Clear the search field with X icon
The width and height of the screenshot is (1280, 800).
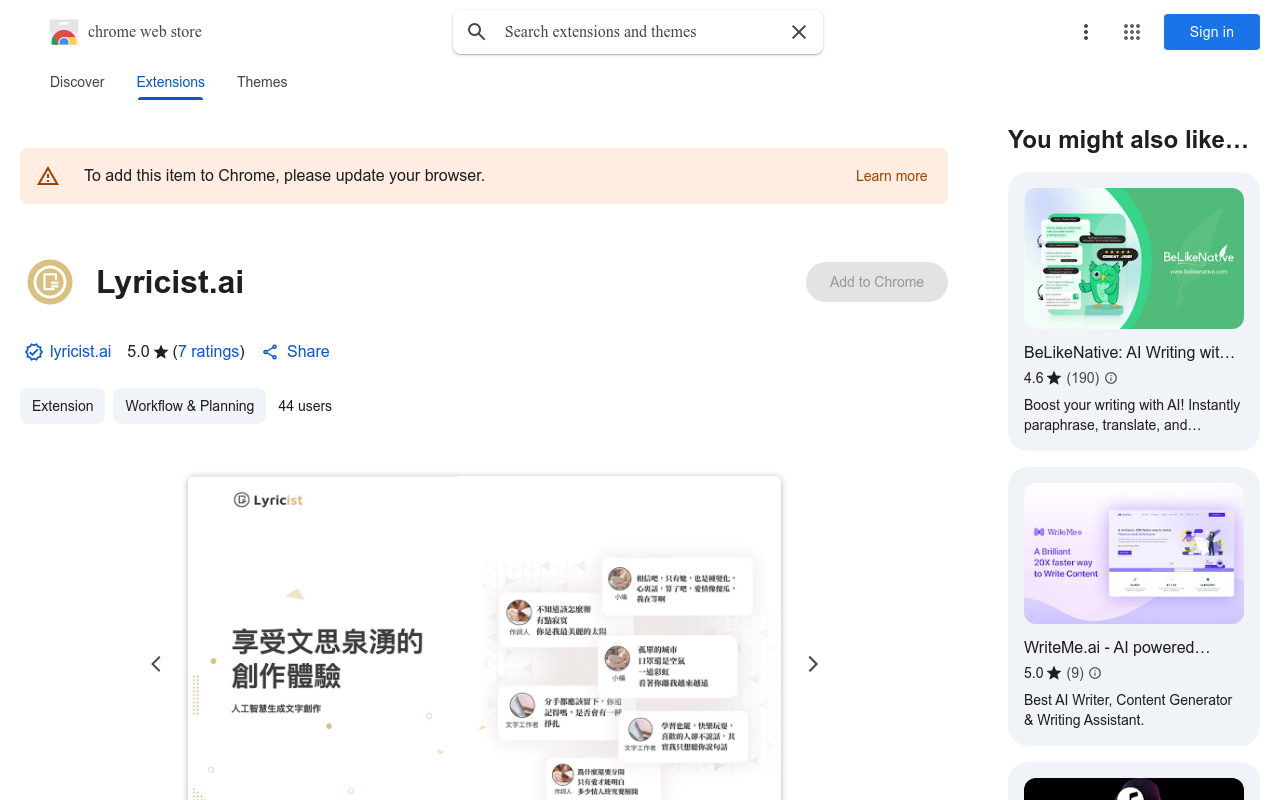coord(799,32)
